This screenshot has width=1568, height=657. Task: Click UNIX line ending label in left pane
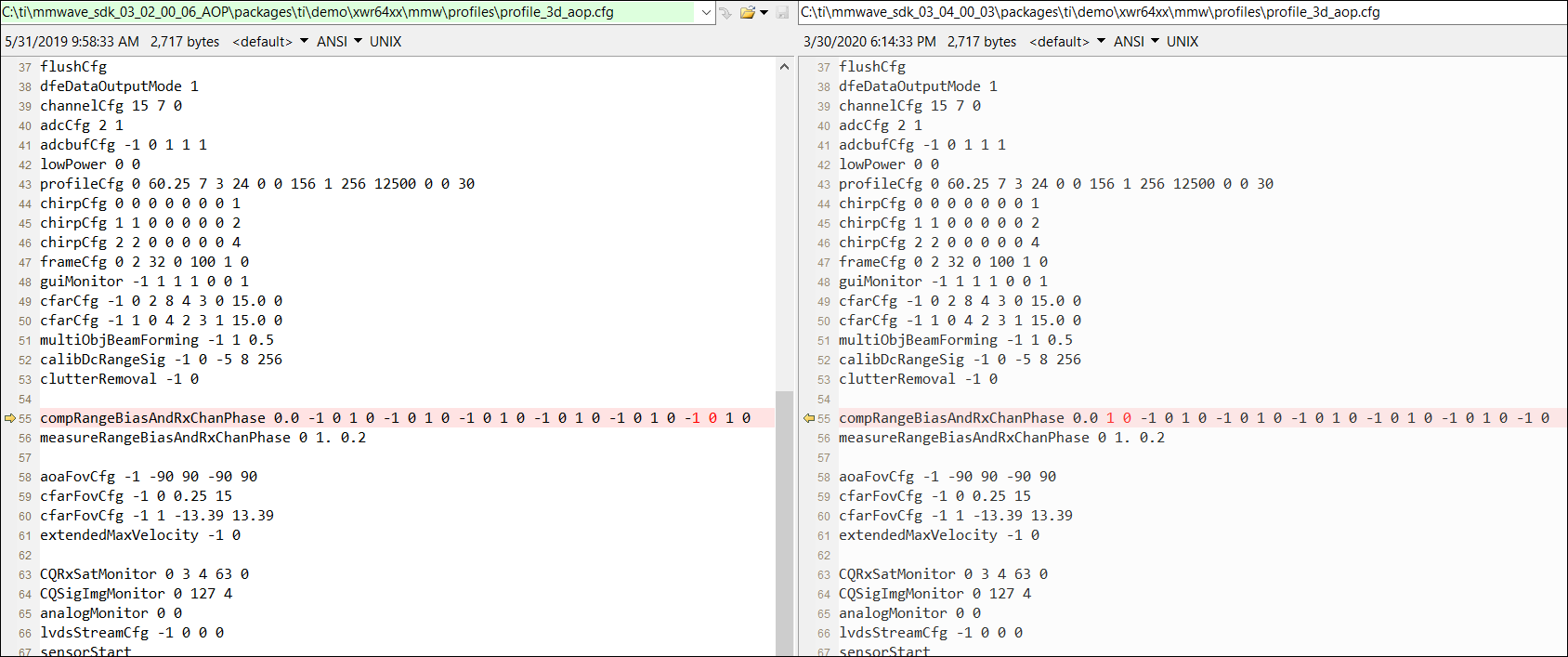[x=385, y=42]
